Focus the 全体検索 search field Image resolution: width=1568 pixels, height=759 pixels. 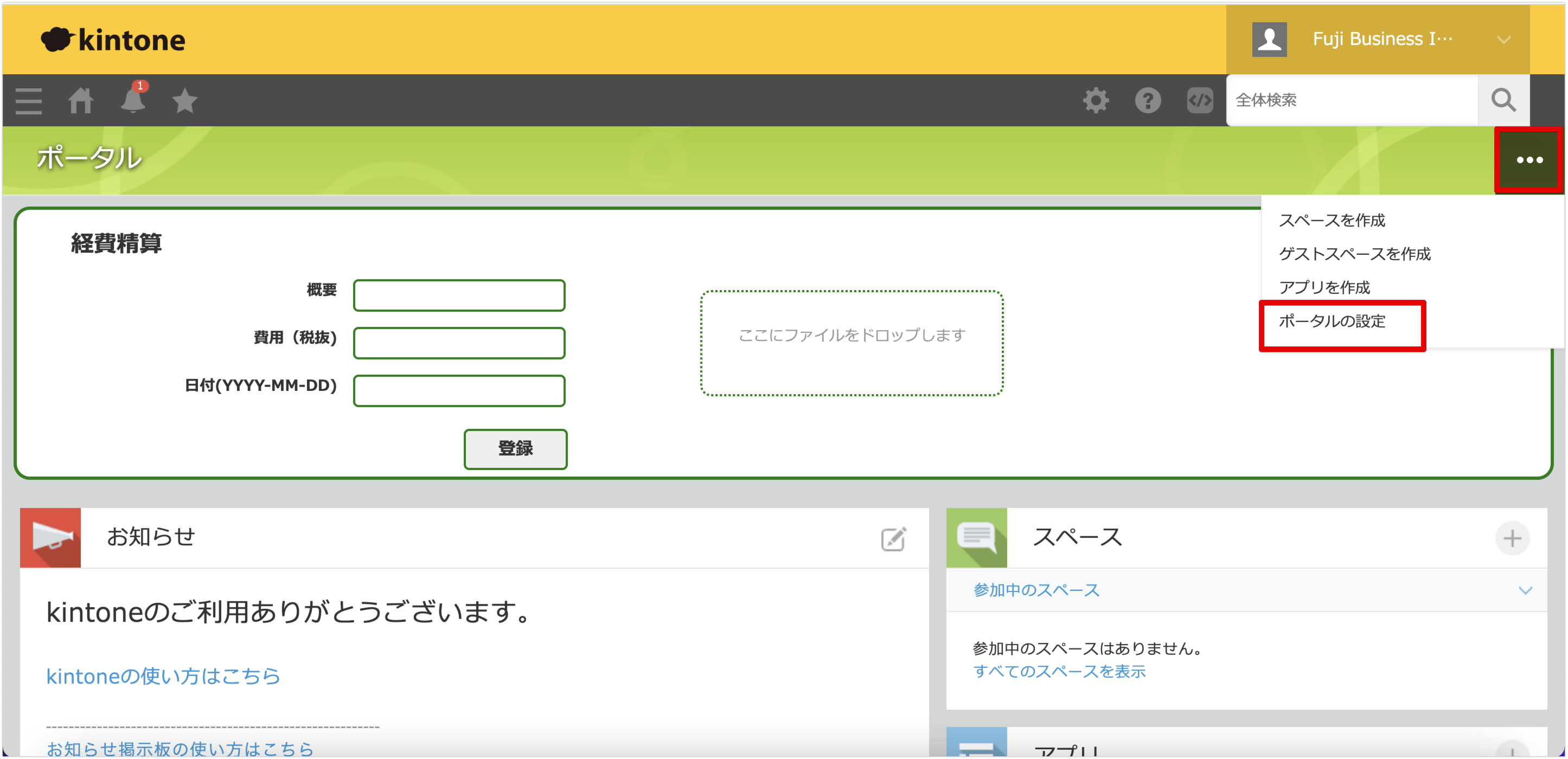point(1352,100)
